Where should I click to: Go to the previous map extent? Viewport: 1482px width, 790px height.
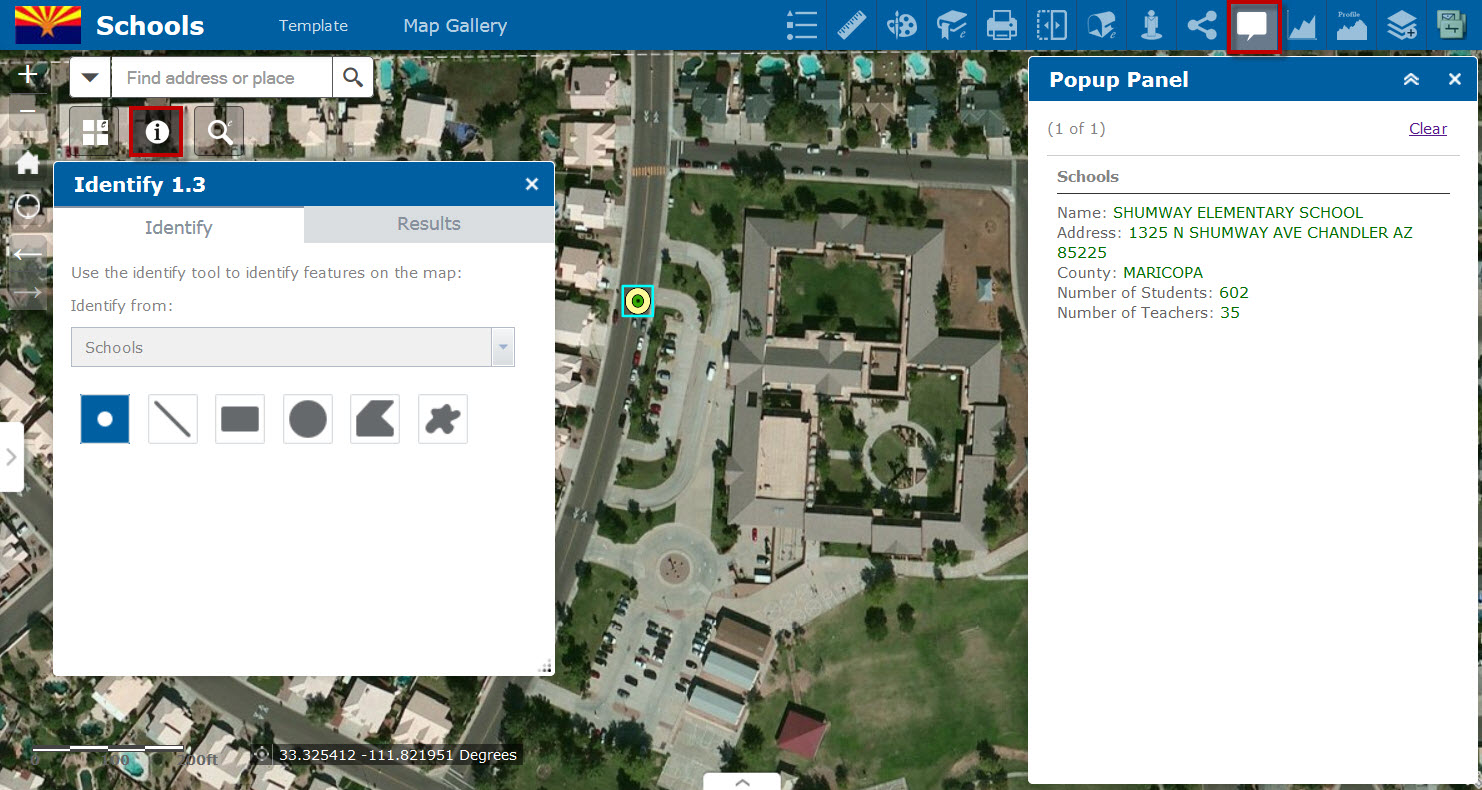coord(28,253)
